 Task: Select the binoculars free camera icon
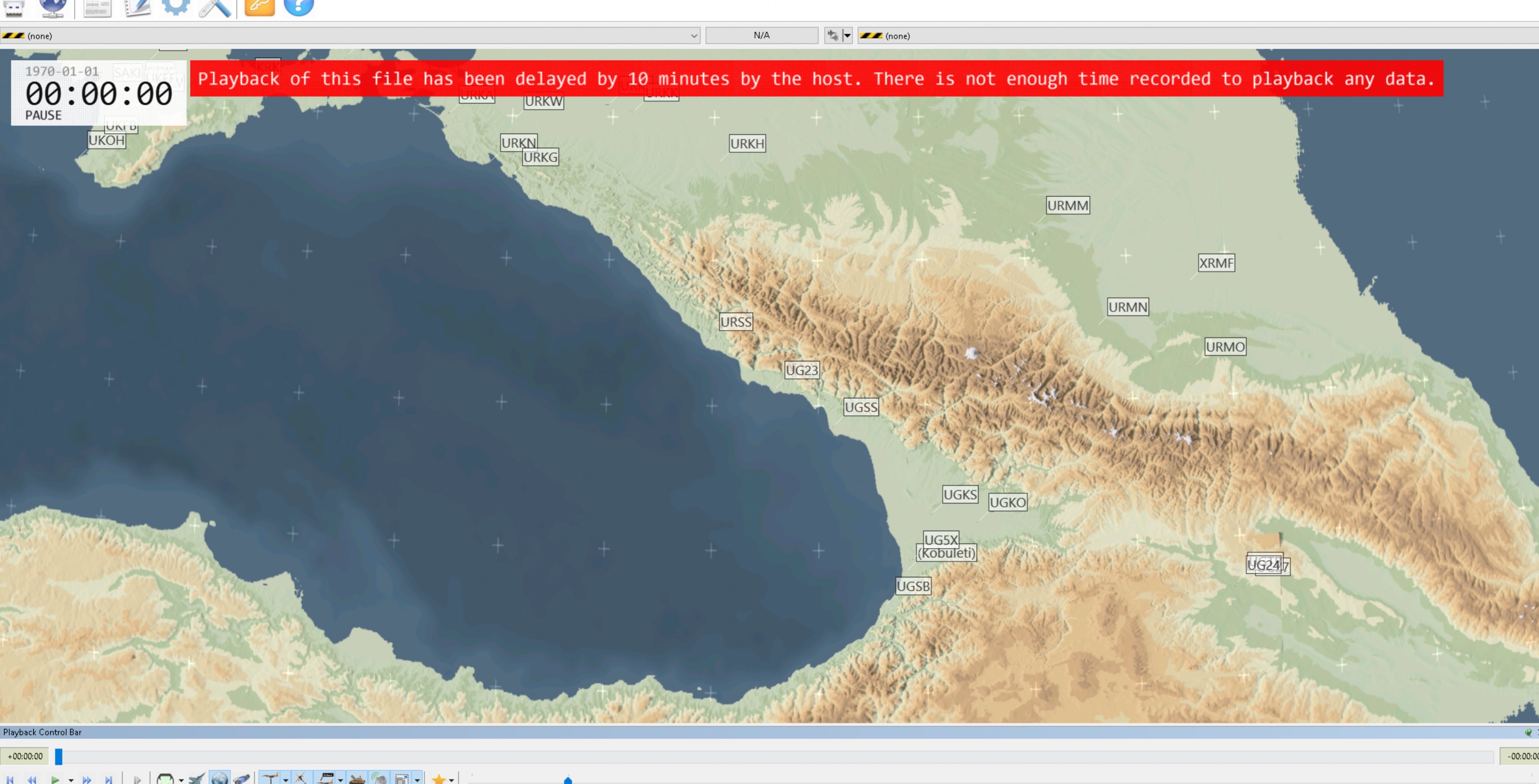241,779
